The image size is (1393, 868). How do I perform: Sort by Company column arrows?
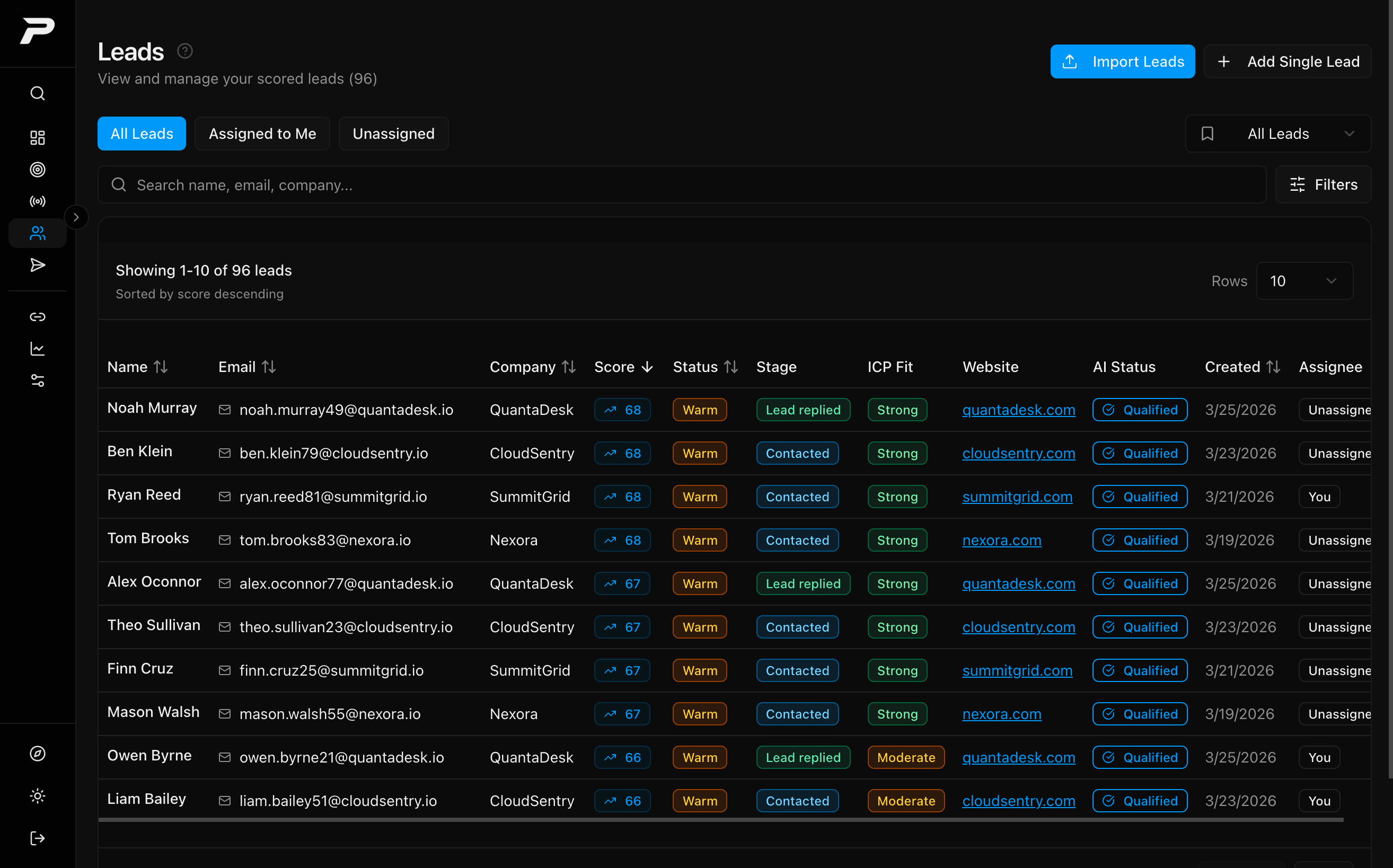pos(568,367)
